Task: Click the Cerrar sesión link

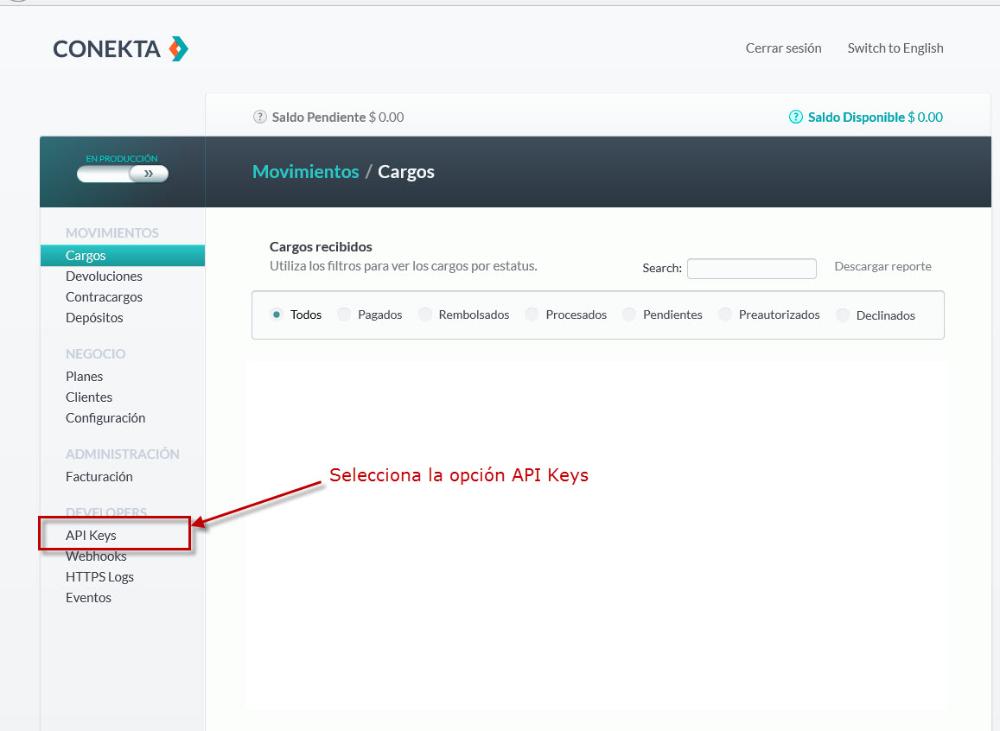Action: click(x=783, y=48)
